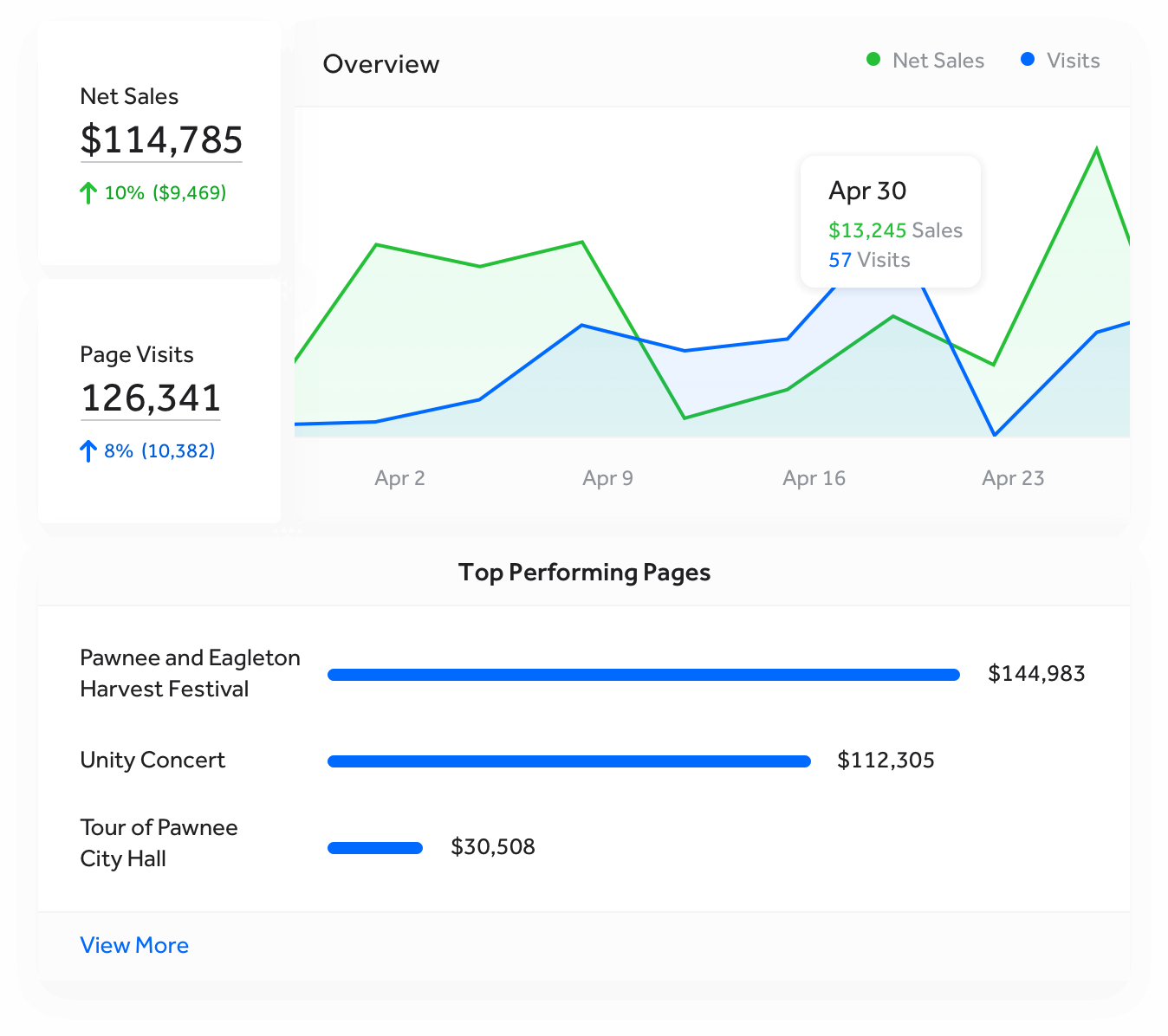1168x1036 pixels.
Task: Click the Apr 9 axis label
Action: tap(607, 478)
